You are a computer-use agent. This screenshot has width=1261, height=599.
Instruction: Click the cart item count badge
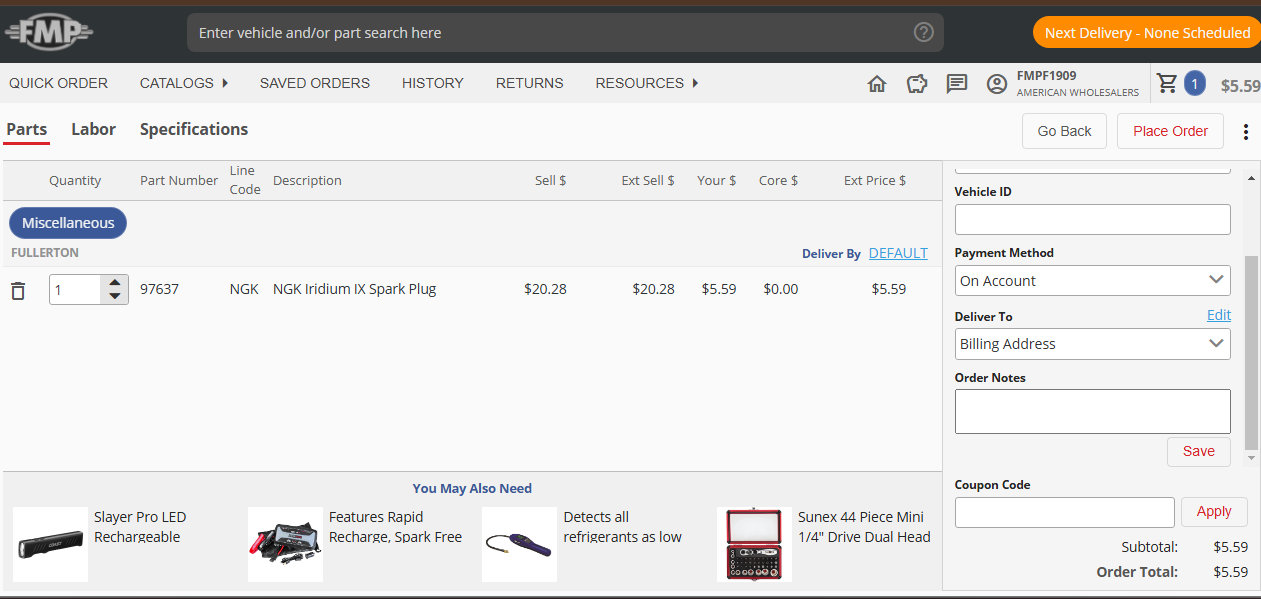pos(1194,83)
